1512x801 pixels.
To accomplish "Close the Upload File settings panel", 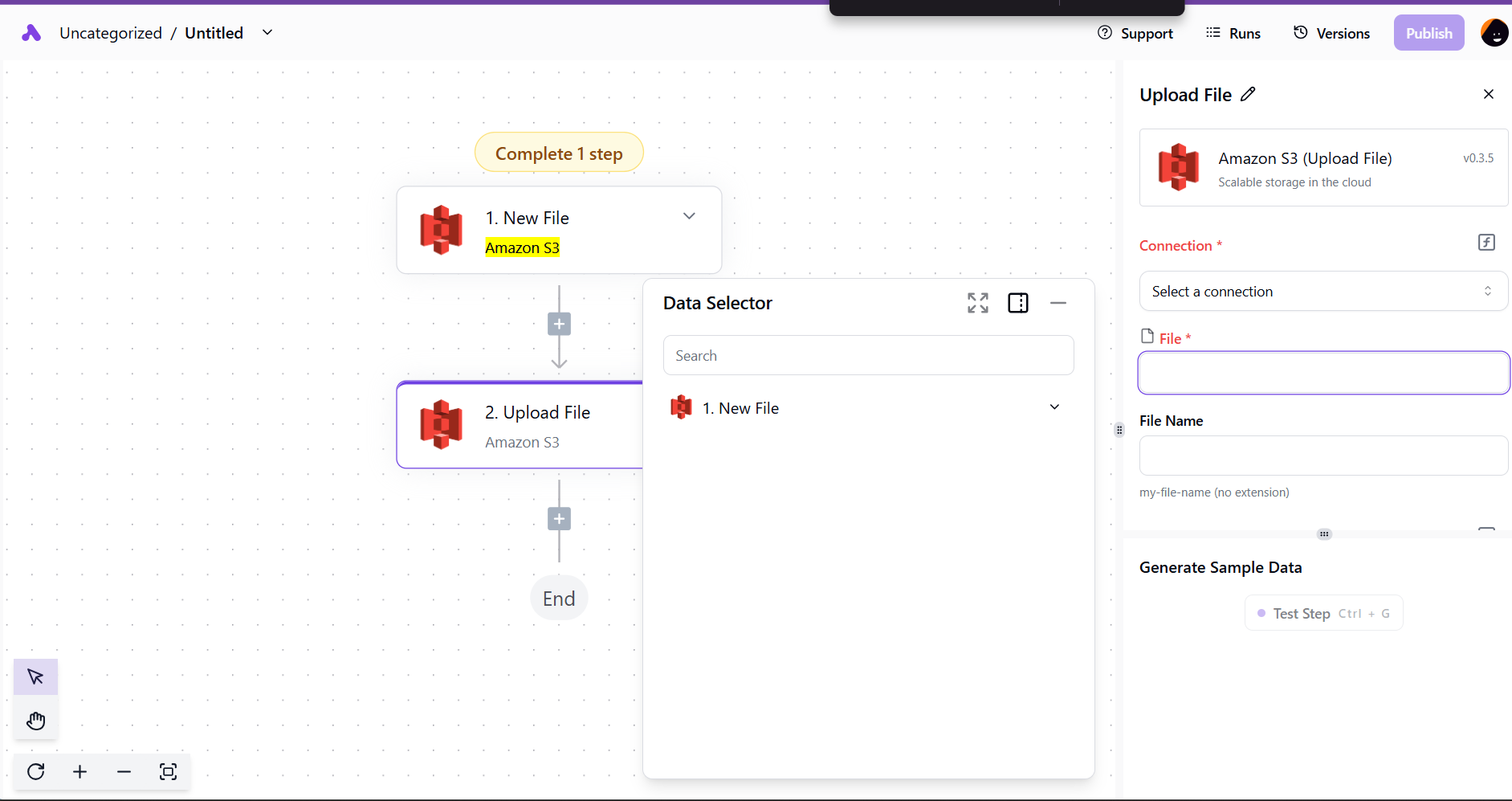I will pyautogui.click(x=1489, y=94).
